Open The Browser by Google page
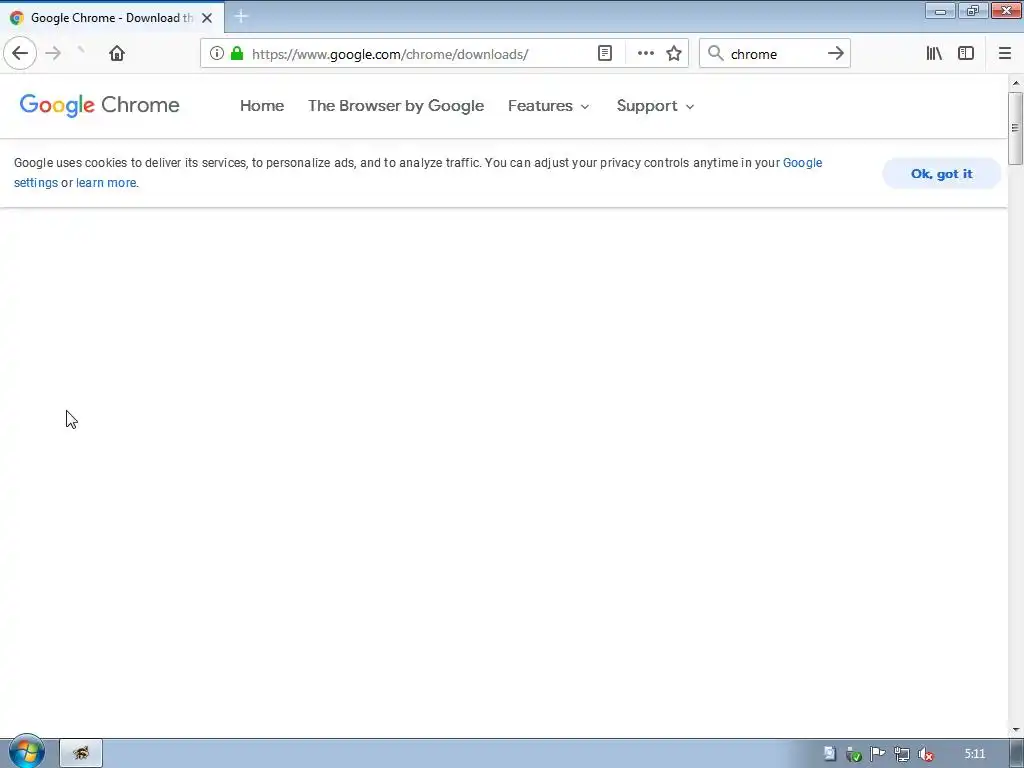Screen dimensions: 1024x768 coord(396,106)
